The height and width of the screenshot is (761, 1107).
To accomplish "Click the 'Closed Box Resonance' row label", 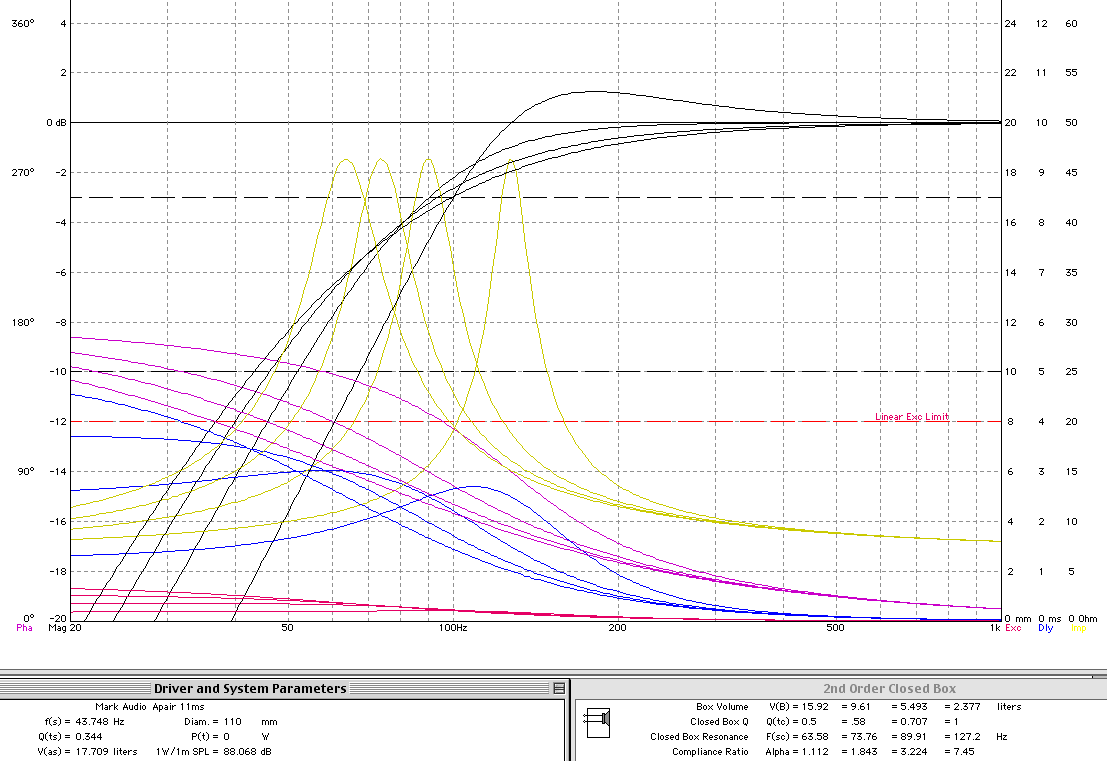I will point(699,736).
